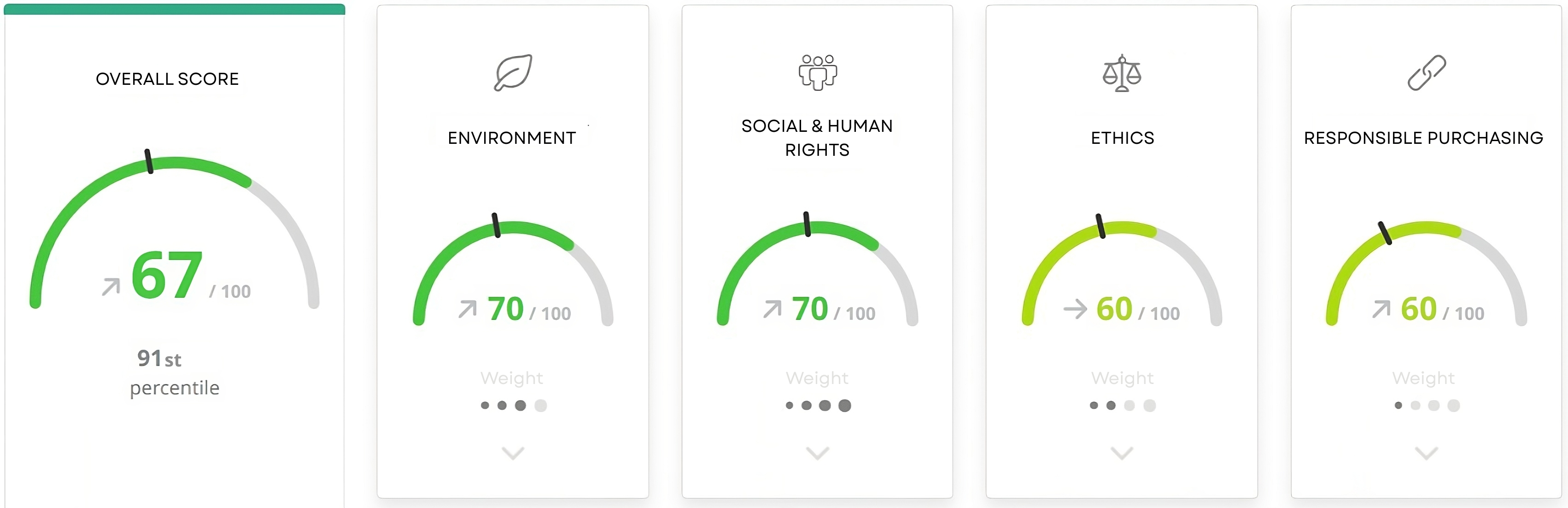Expand the Responsible Purchasing card chevron
This screenshot has width=1568, height=508.
(1426, 453)
